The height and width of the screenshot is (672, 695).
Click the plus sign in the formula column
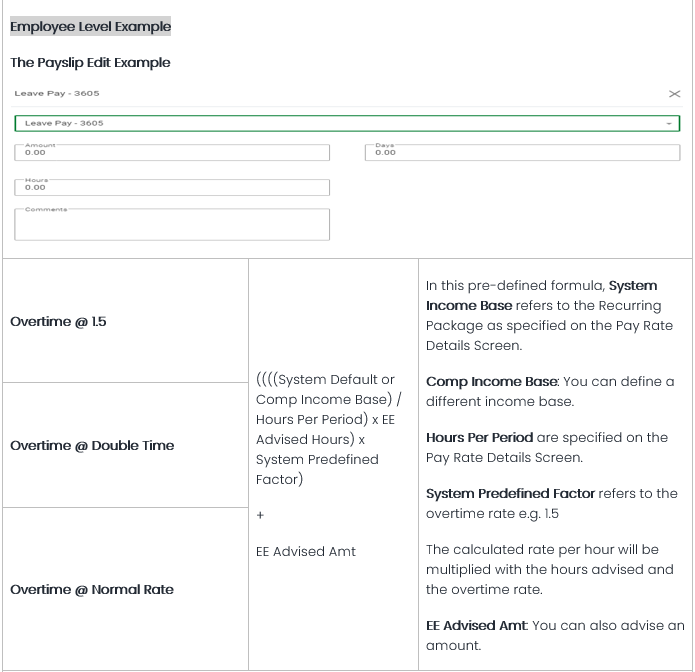pos(260,515)
